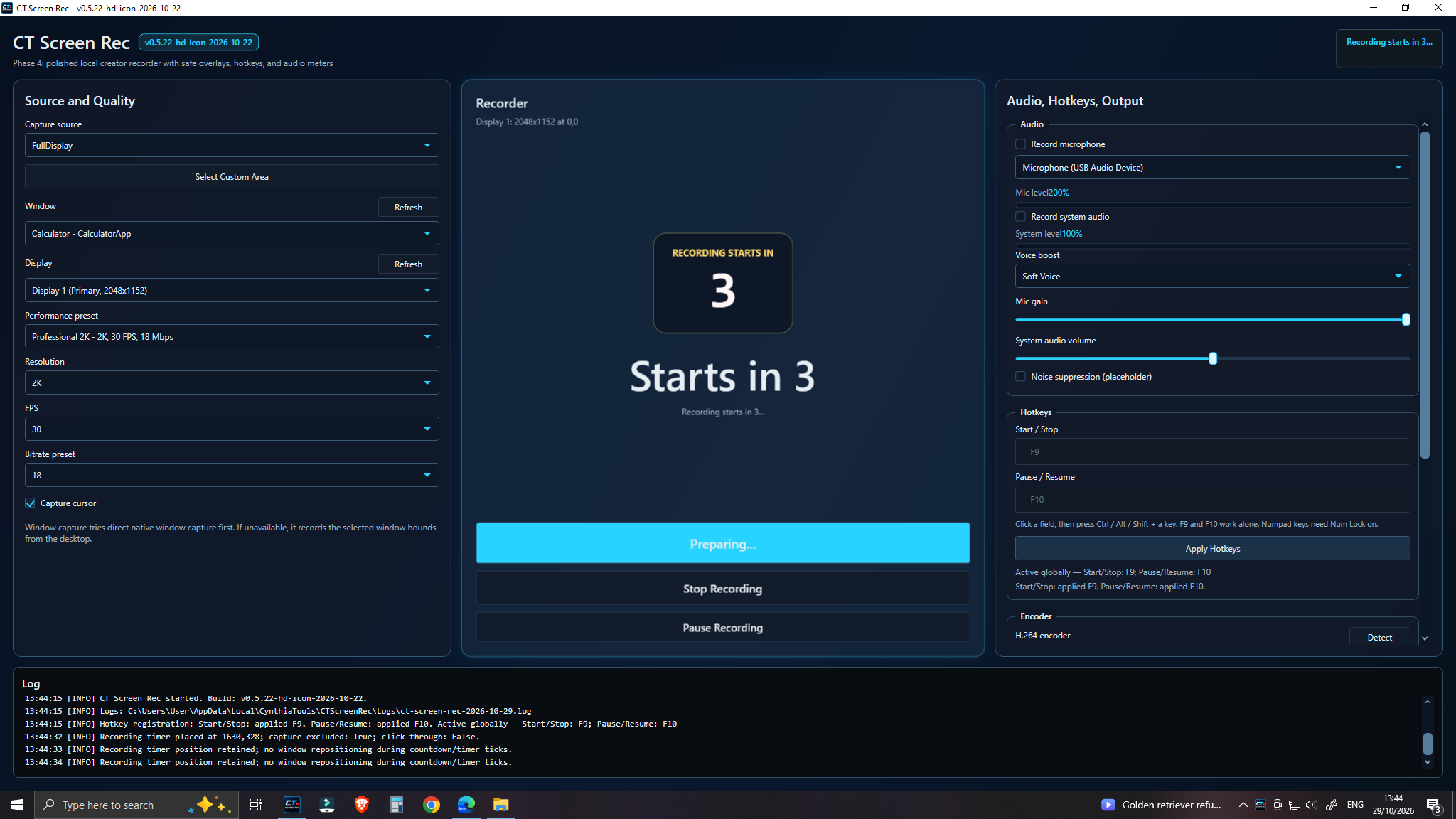The width and height of the screenshot is (1456, 819).
Task: Open the Capture source dropdown
Action: pyautogui.click(x=232, y=145)
